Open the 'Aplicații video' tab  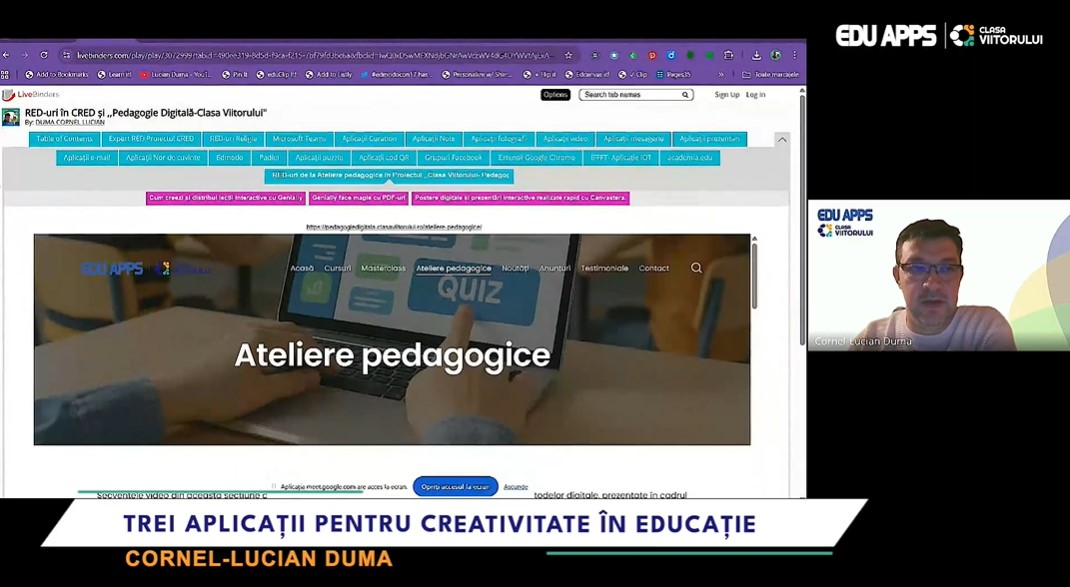click(x=565, y=139)
